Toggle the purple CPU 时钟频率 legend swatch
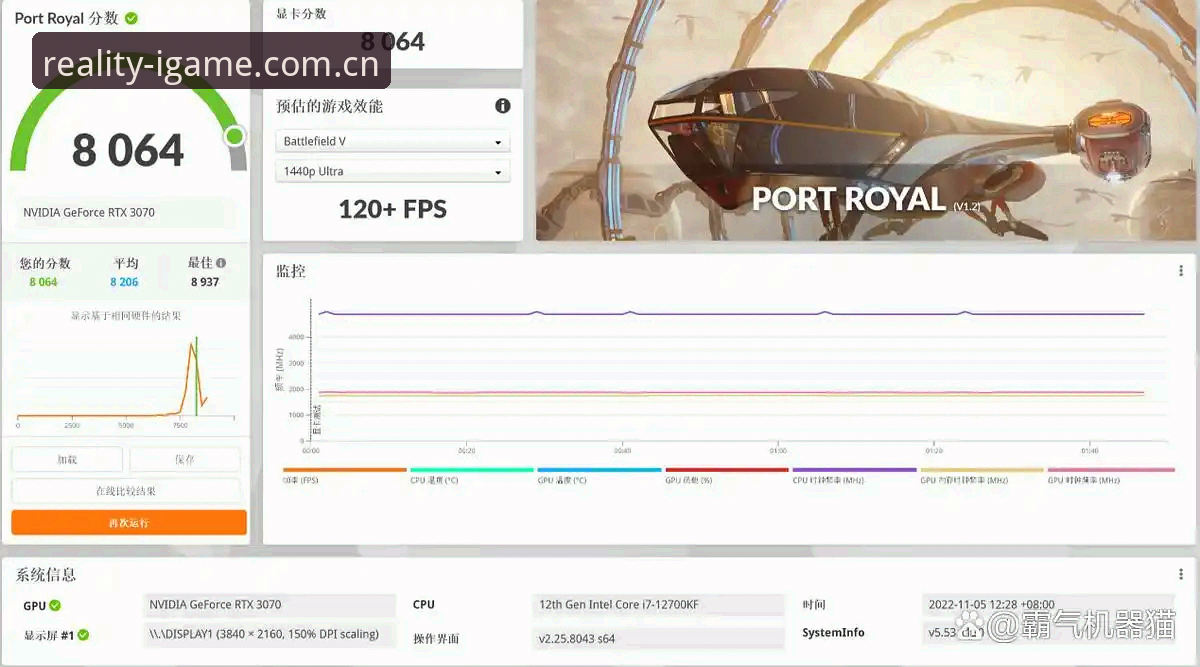The image size is (1200, 667). [x=854, y=469]
